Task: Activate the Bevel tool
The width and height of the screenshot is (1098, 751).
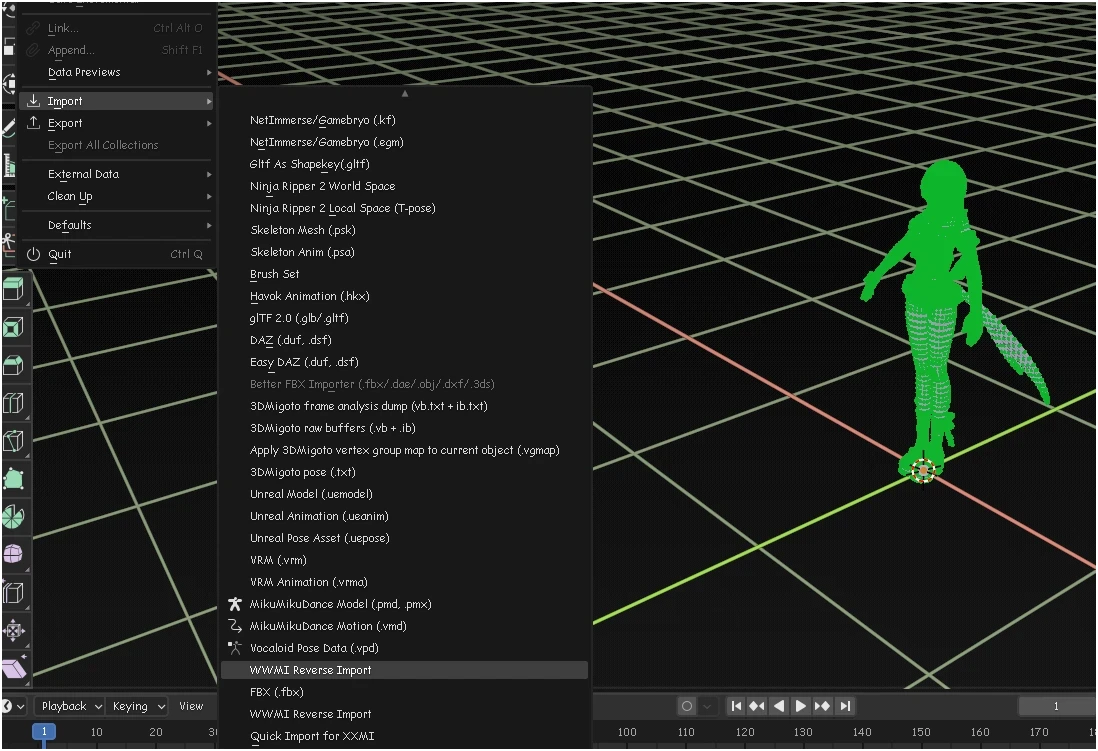Action: pyautogui.click(x=13, y=365)
